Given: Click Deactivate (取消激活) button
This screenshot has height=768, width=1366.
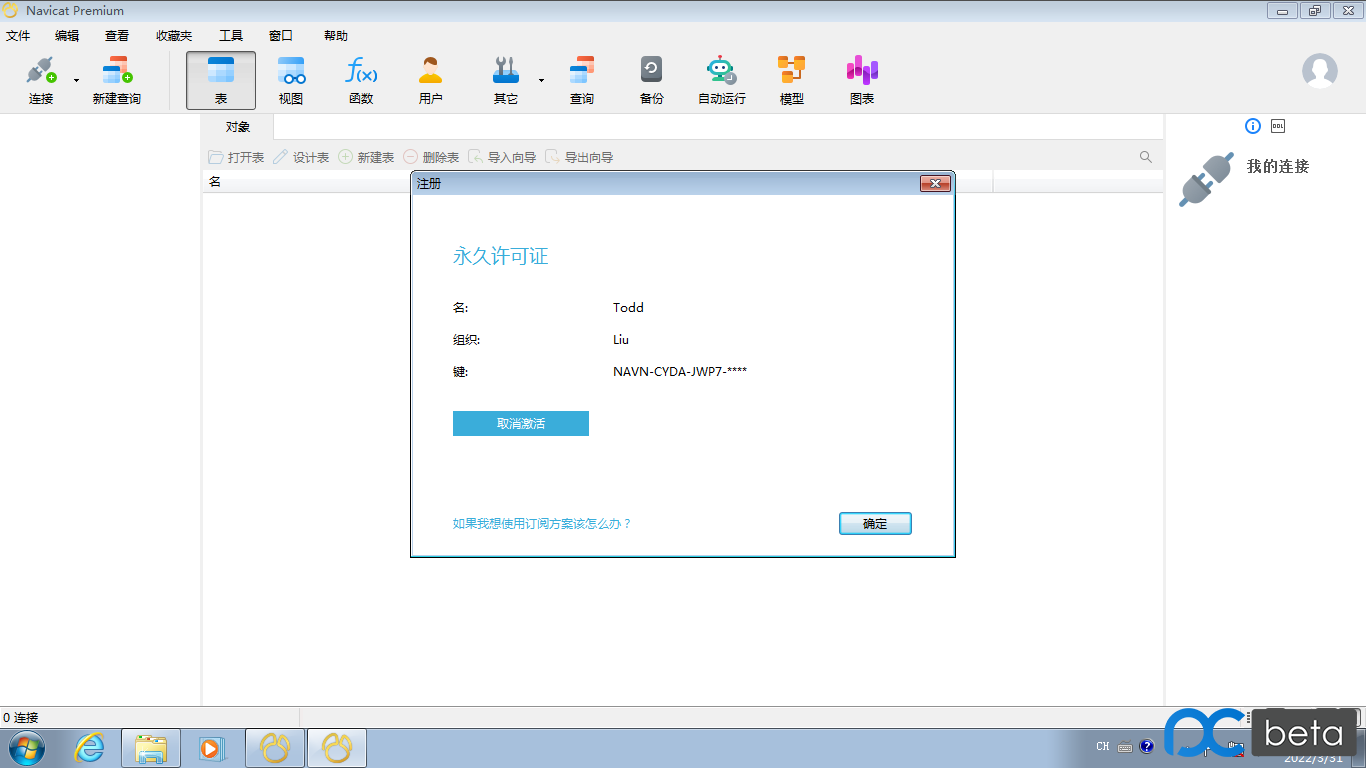Looking at the screenshot, I should pos(521,424).
